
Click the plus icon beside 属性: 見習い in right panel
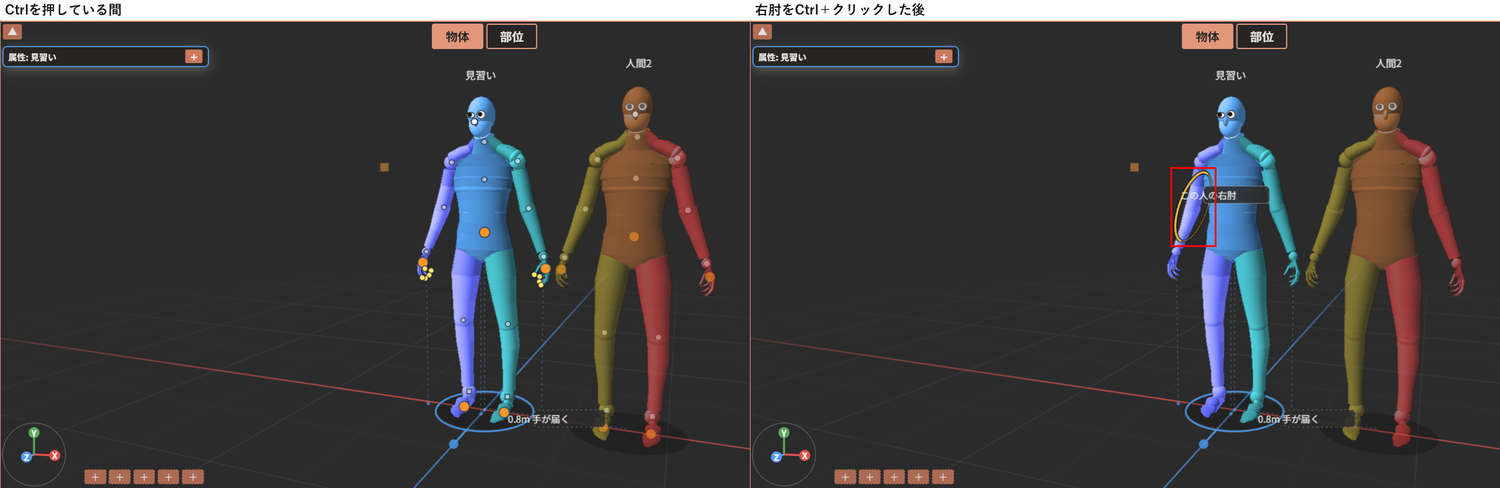point(943,57)
